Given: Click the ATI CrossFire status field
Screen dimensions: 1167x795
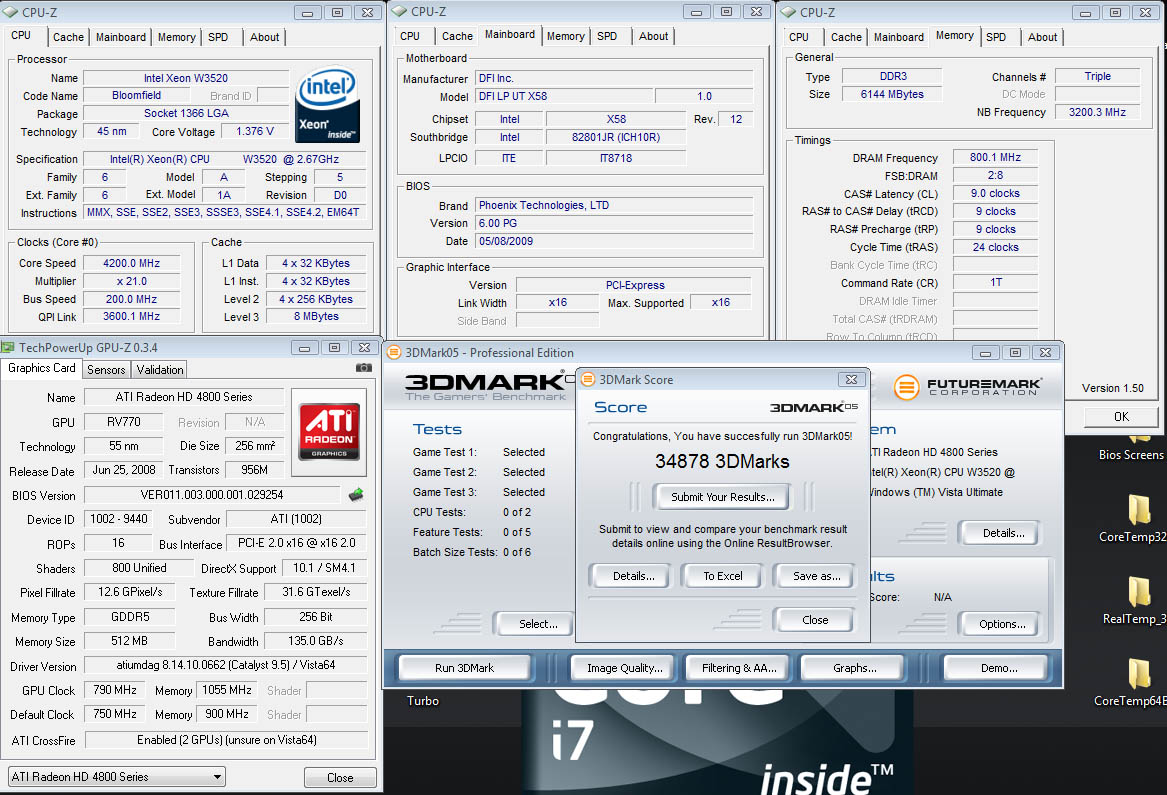Looking at the screenshot, I should point(226,740).
